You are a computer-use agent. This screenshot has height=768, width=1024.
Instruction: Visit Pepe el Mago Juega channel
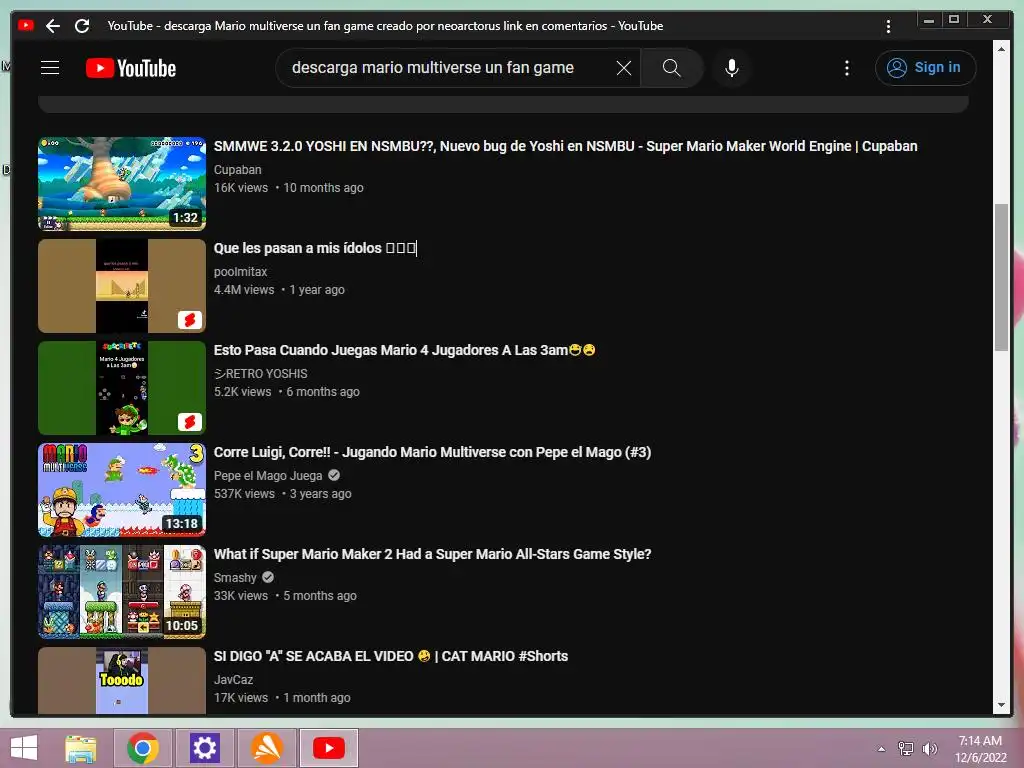pos(268,475)
